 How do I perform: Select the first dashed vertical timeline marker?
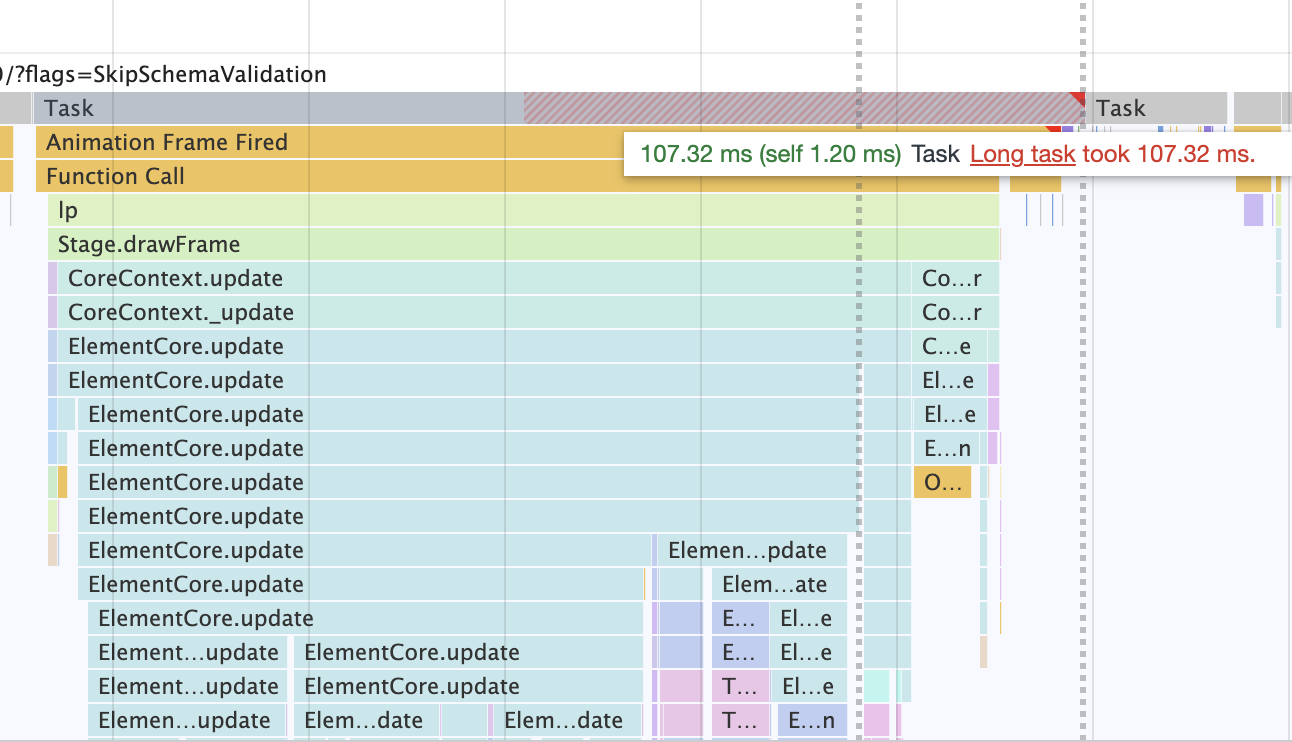[x=858, y=400]
